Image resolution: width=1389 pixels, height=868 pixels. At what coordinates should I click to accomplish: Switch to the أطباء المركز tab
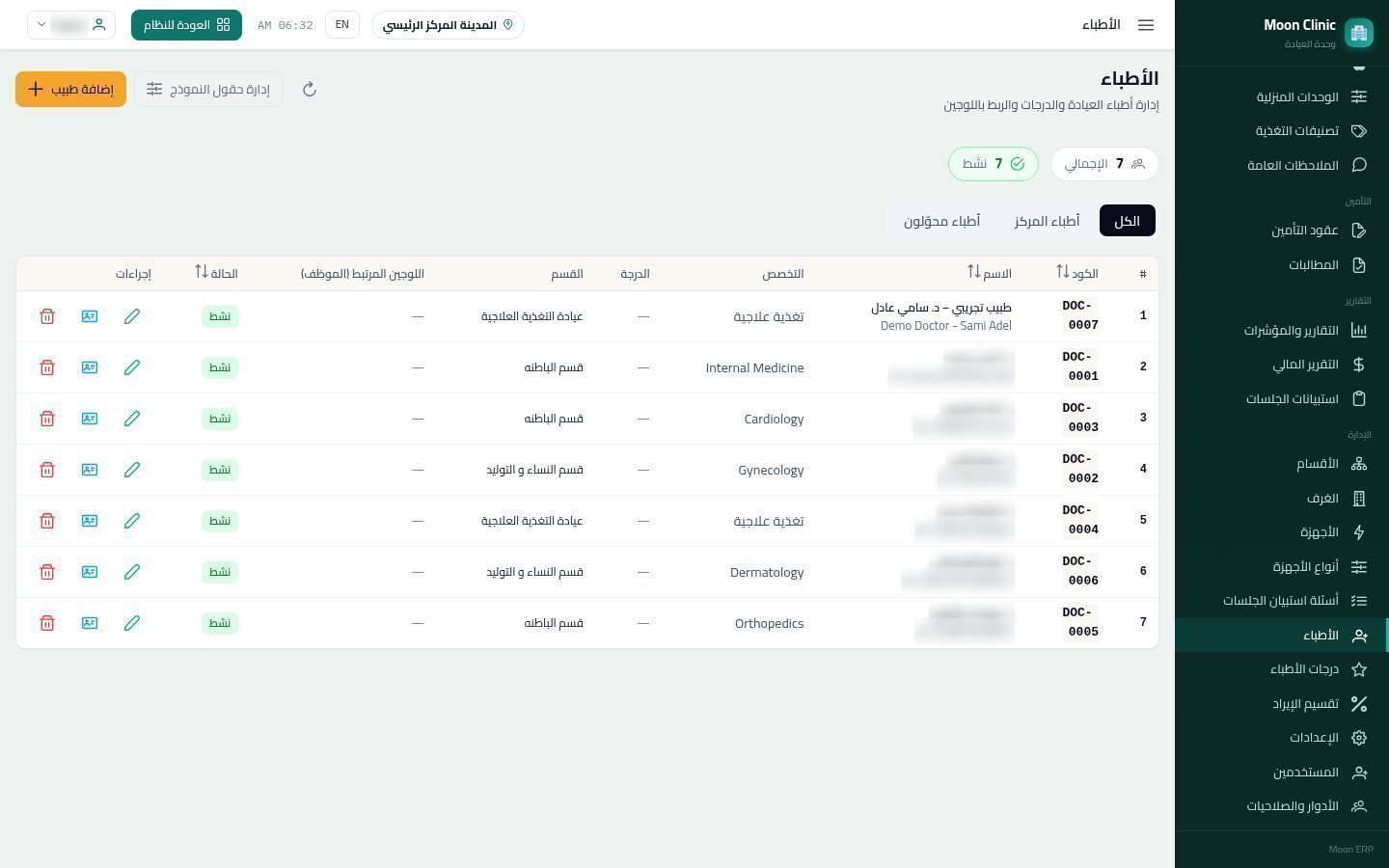coord(1047,221)
